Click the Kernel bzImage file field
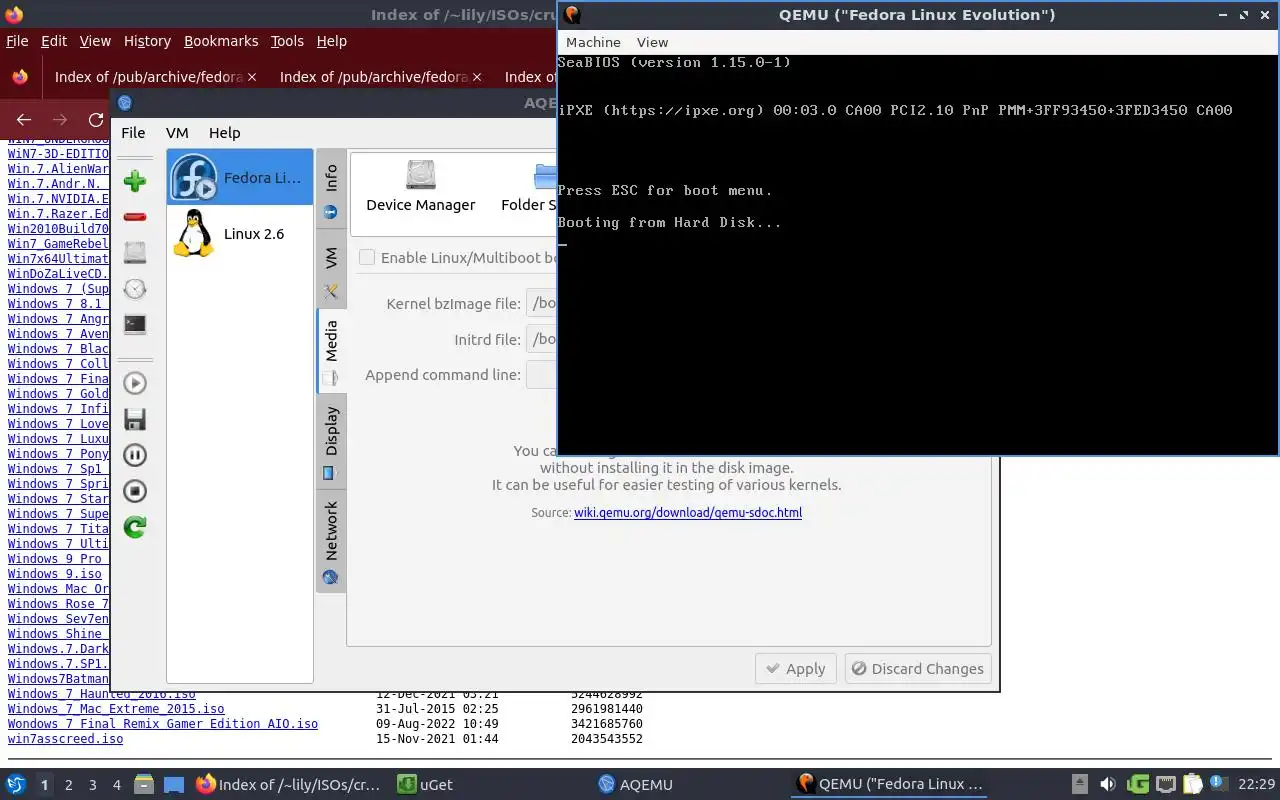The width and height of the screenshot is (1280, 800). (541, 304)
